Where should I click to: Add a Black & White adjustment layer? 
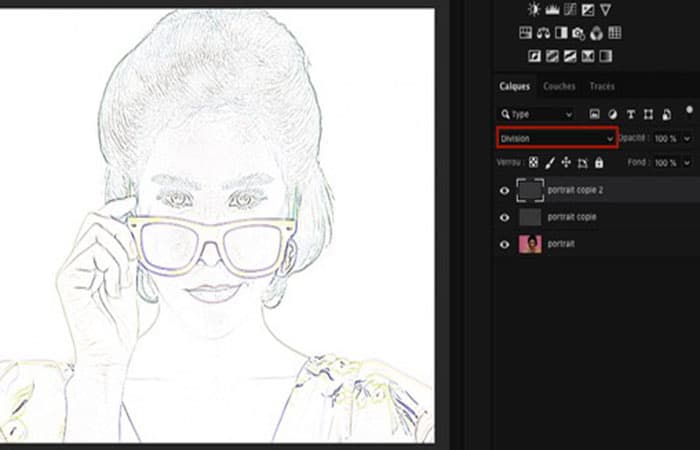[x=561, y=33]
